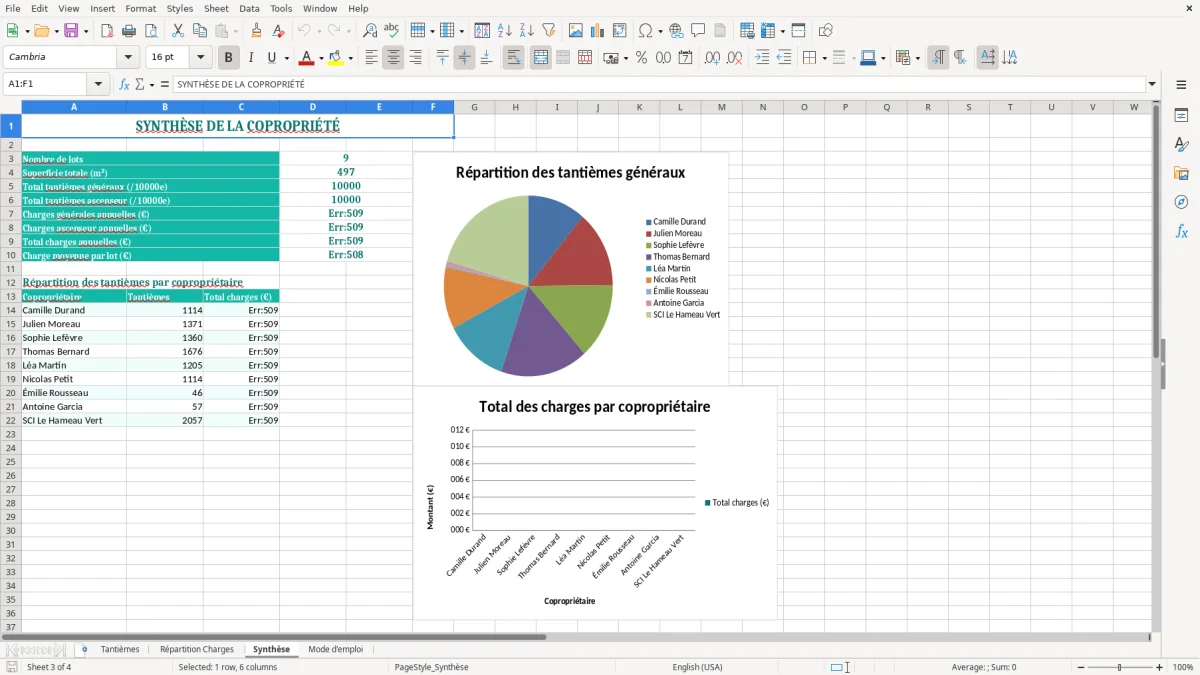Sort ascending icon in toolbar
Screen dimensions: 1200x675
pyautogui.click(x=505, y=31)
